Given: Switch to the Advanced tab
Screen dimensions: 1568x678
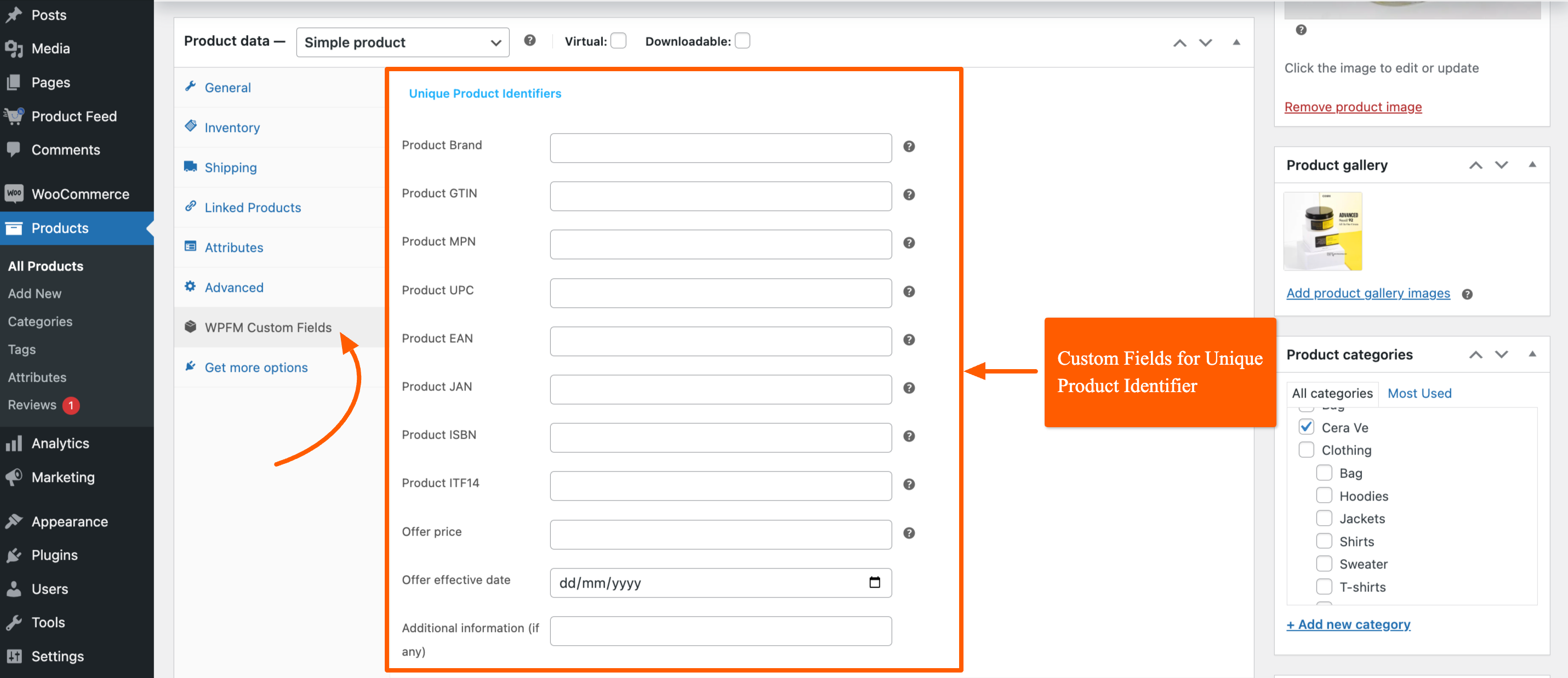Looking at the screenshot, I should 280,287.
